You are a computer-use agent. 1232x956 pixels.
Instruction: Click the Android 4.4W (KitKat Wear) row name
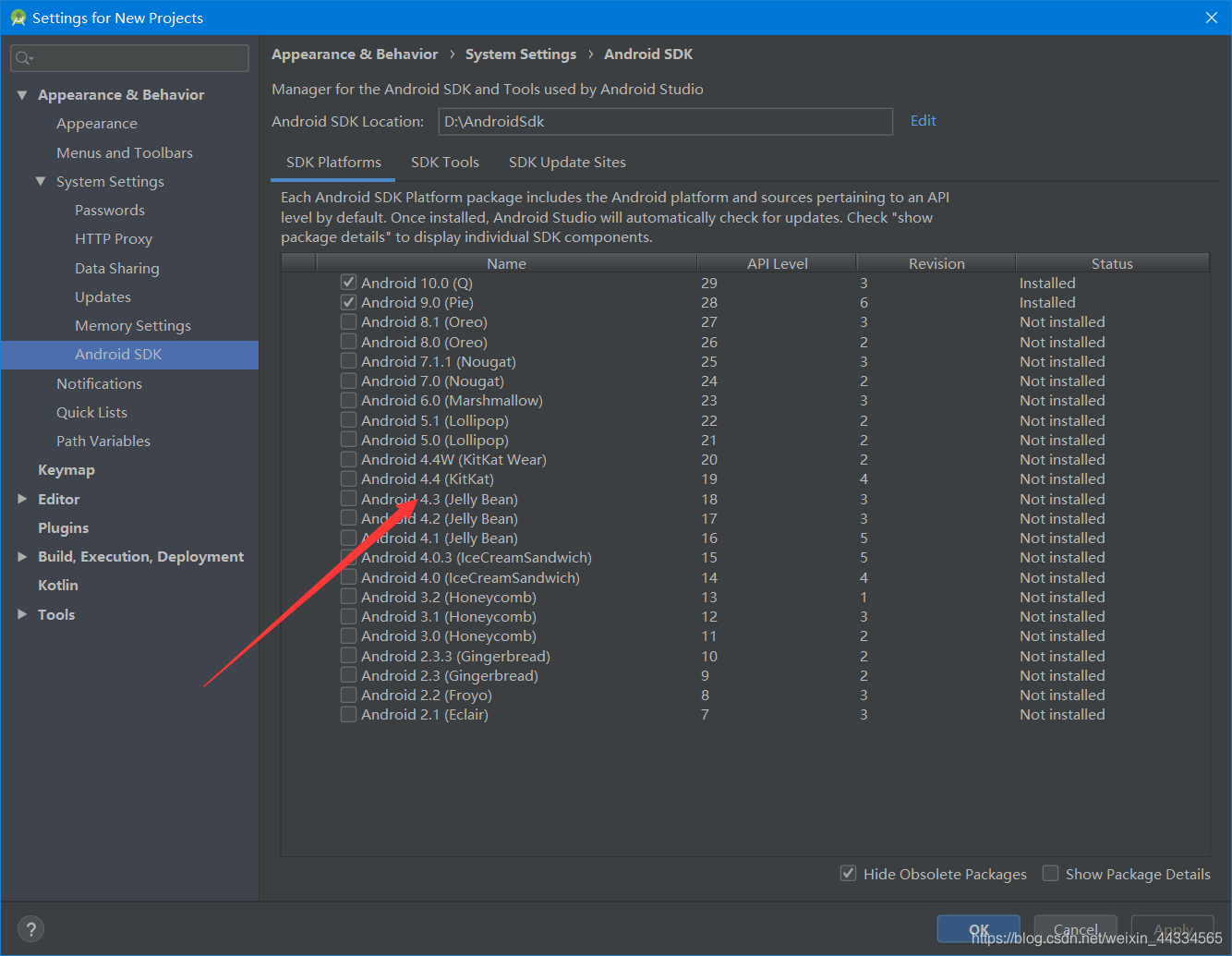click(x=453, y=460)
